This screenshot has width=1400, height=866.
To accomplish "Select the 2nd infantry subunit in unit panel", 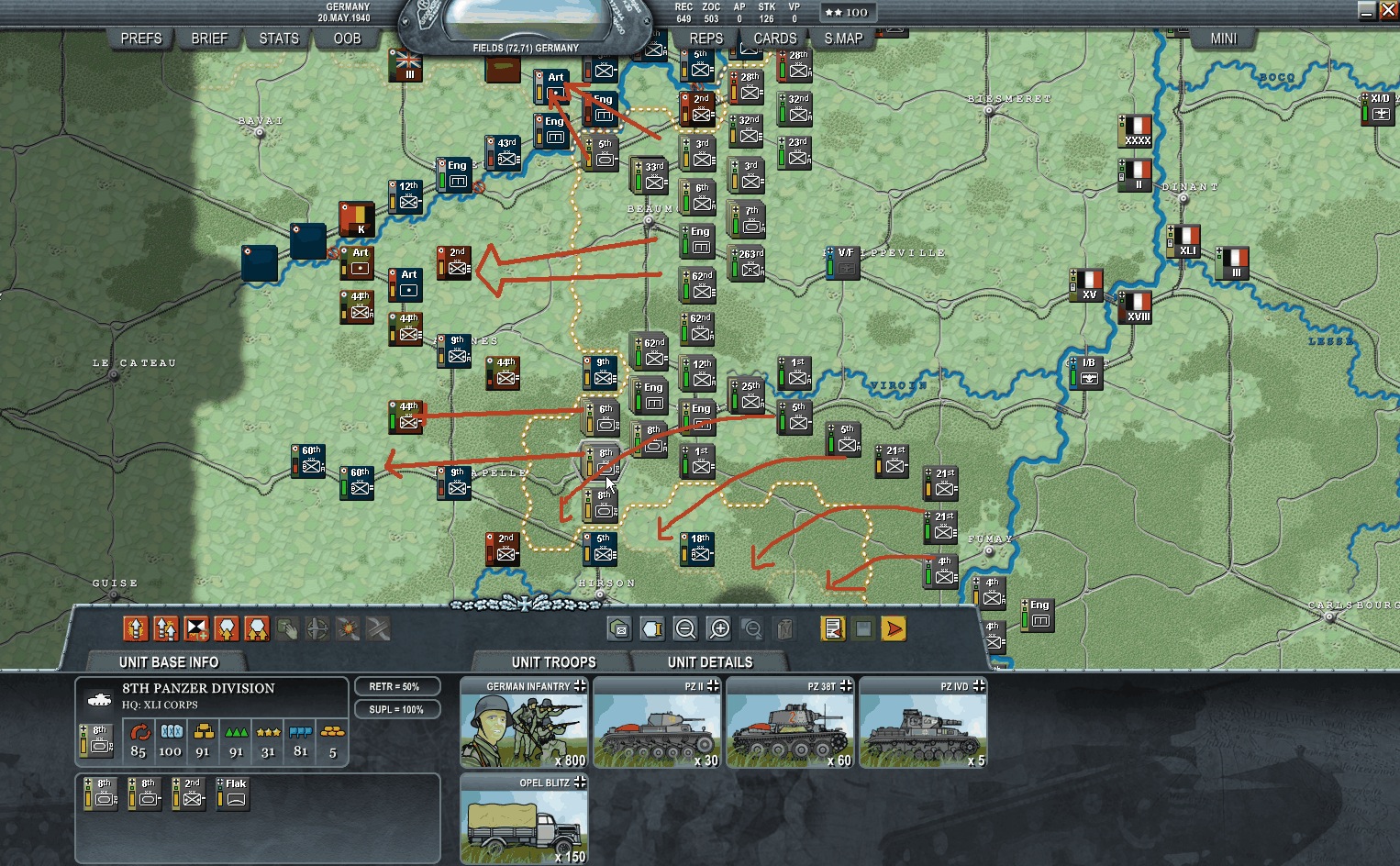I will point(189,794).
